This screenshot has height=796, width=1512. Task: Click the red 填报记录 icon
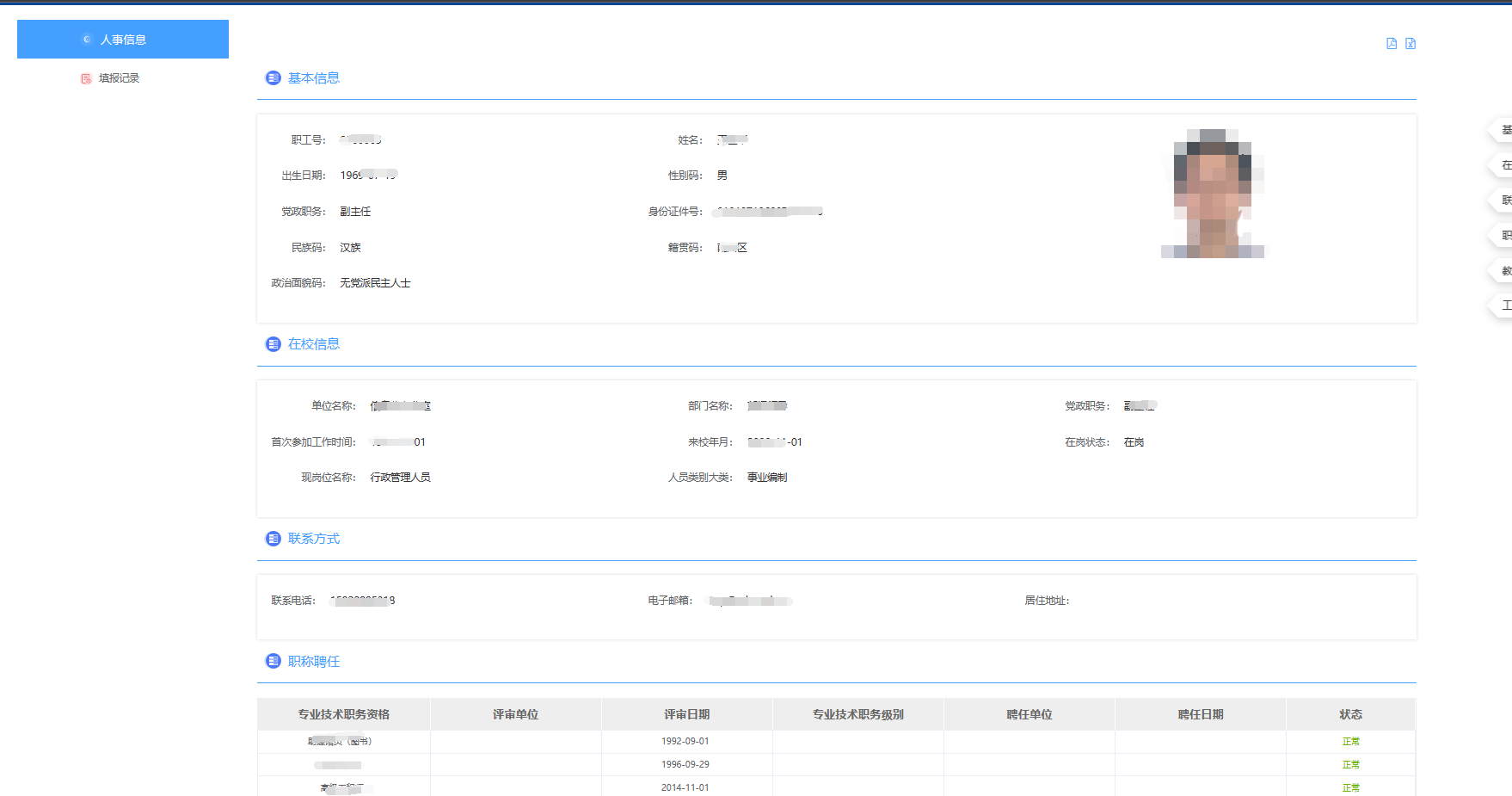(86, 78)
